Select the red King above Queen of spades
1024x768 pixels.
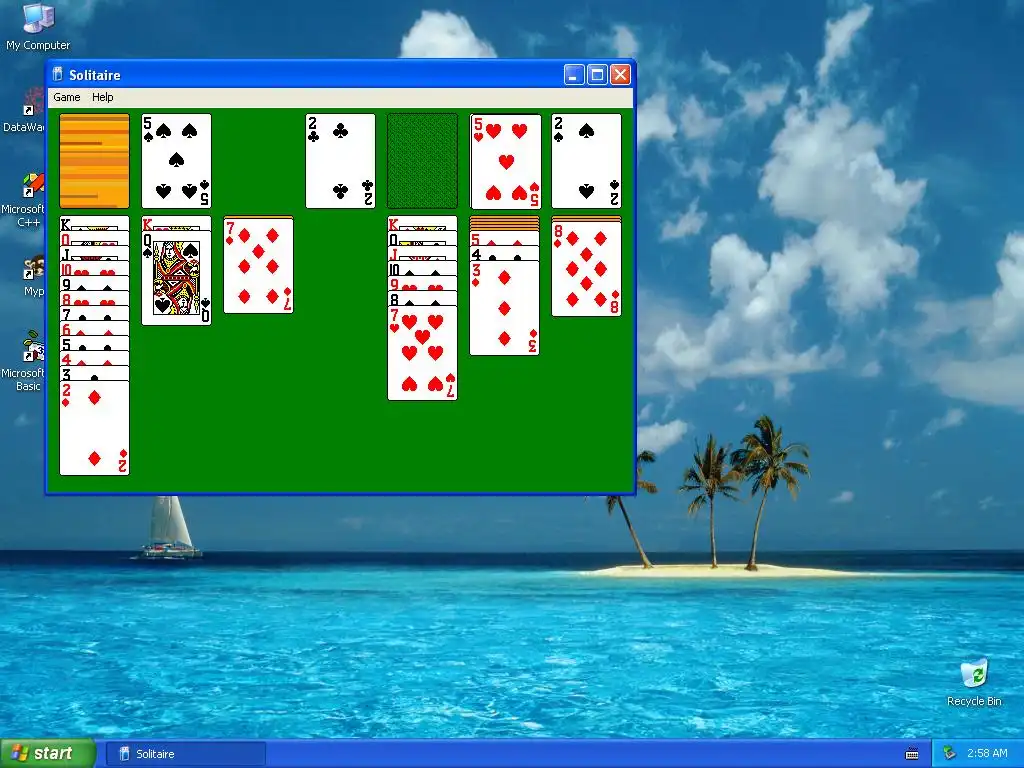click(176, 223)
